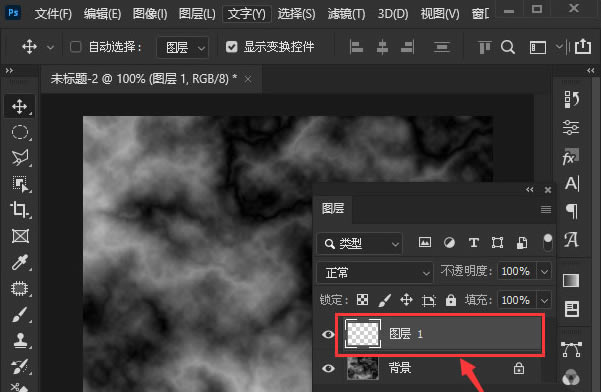Hide 图层 1 with eye icon

[328, 335]
